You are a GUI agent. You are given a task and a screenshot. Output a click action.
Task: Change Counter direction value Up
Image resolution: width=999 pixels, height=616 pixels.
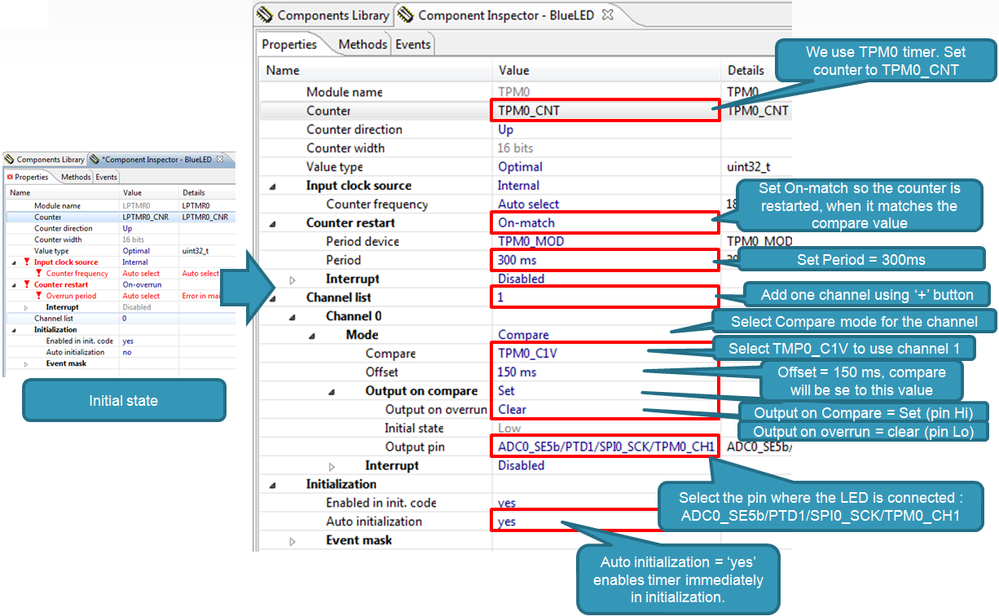(x=505, y=129)
